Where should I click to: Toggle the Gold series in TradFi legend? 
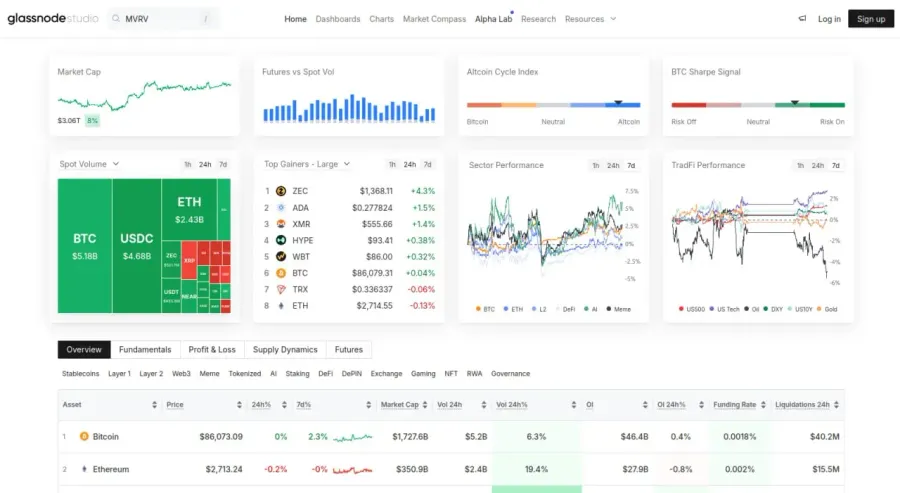coord(827,309)
